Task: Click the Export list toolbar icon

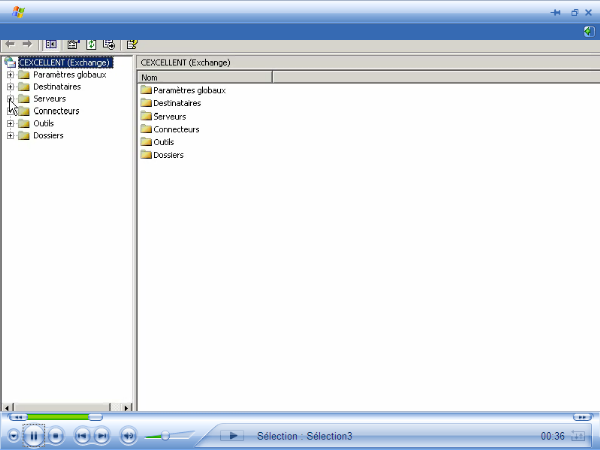Action: 109,45
